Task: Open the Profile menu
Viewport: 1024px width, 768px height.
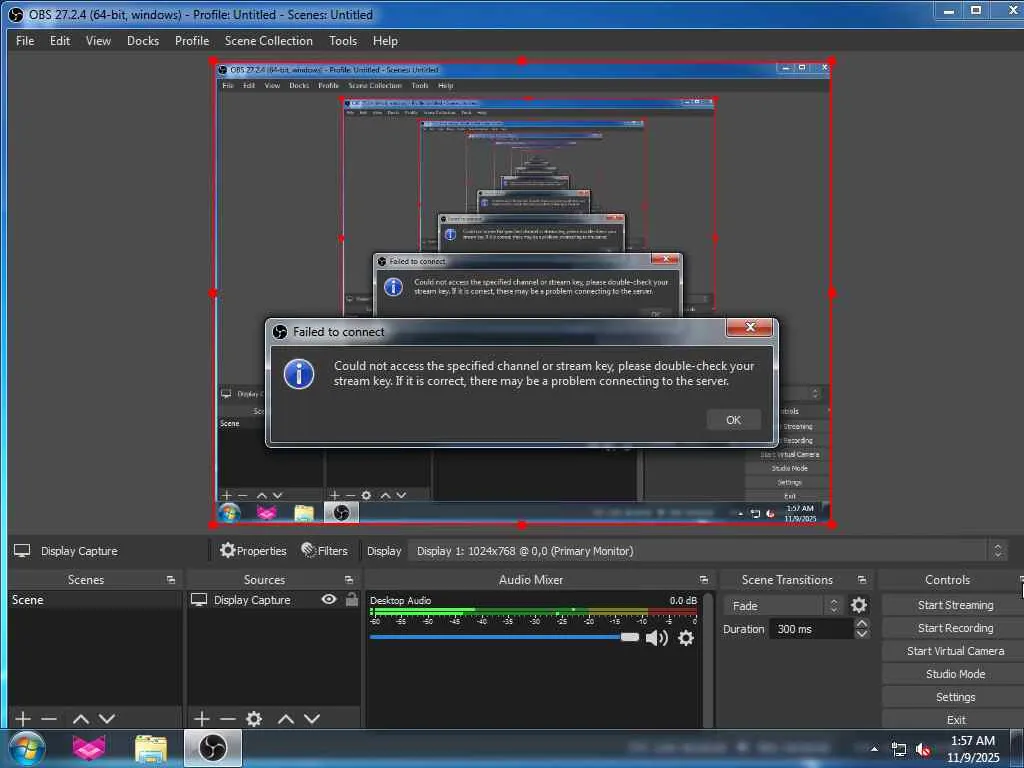Action: (x=192, y=40)
